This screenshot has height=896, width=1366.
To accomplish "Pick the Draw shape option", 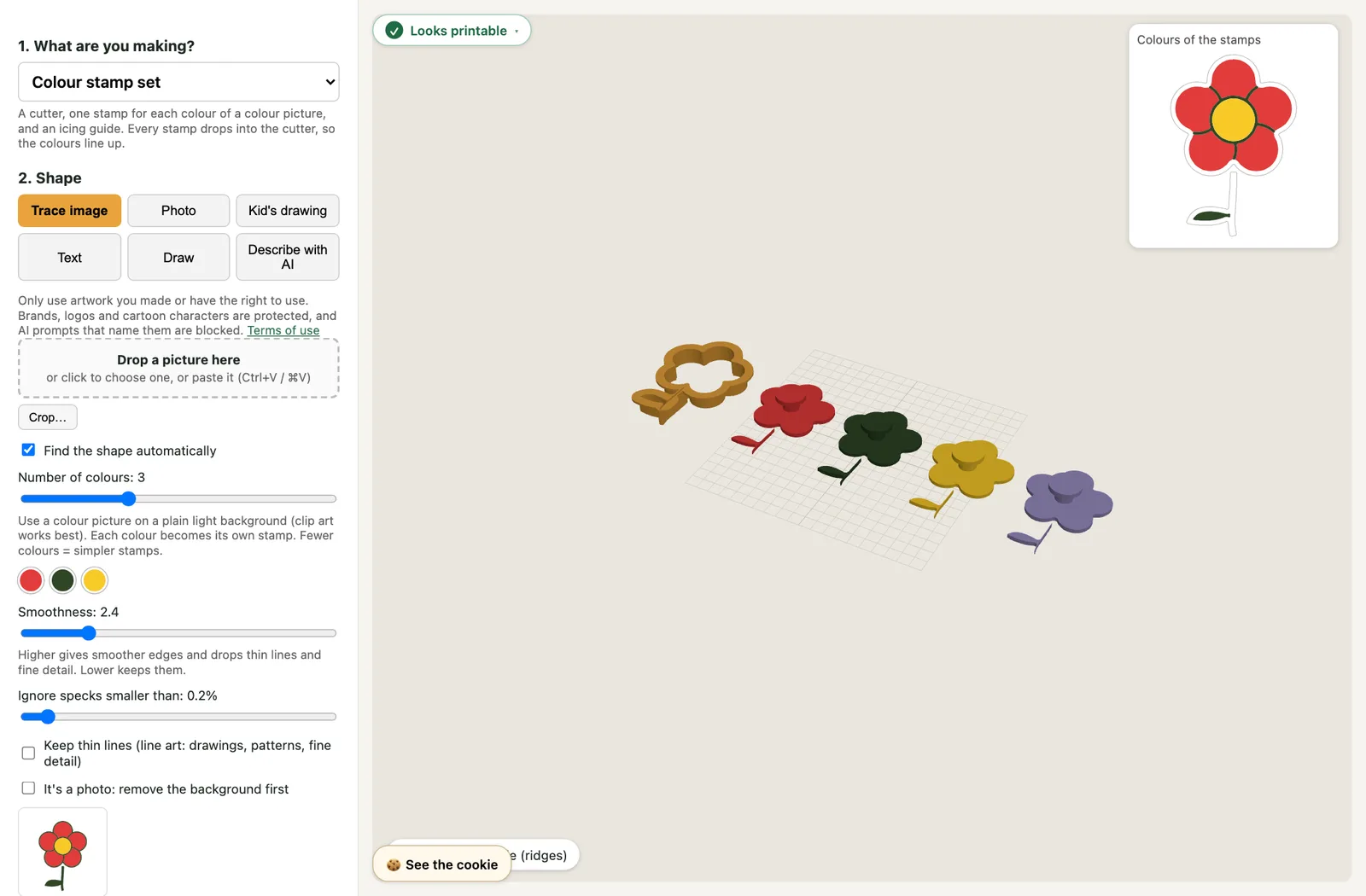I will pos(178,257).
